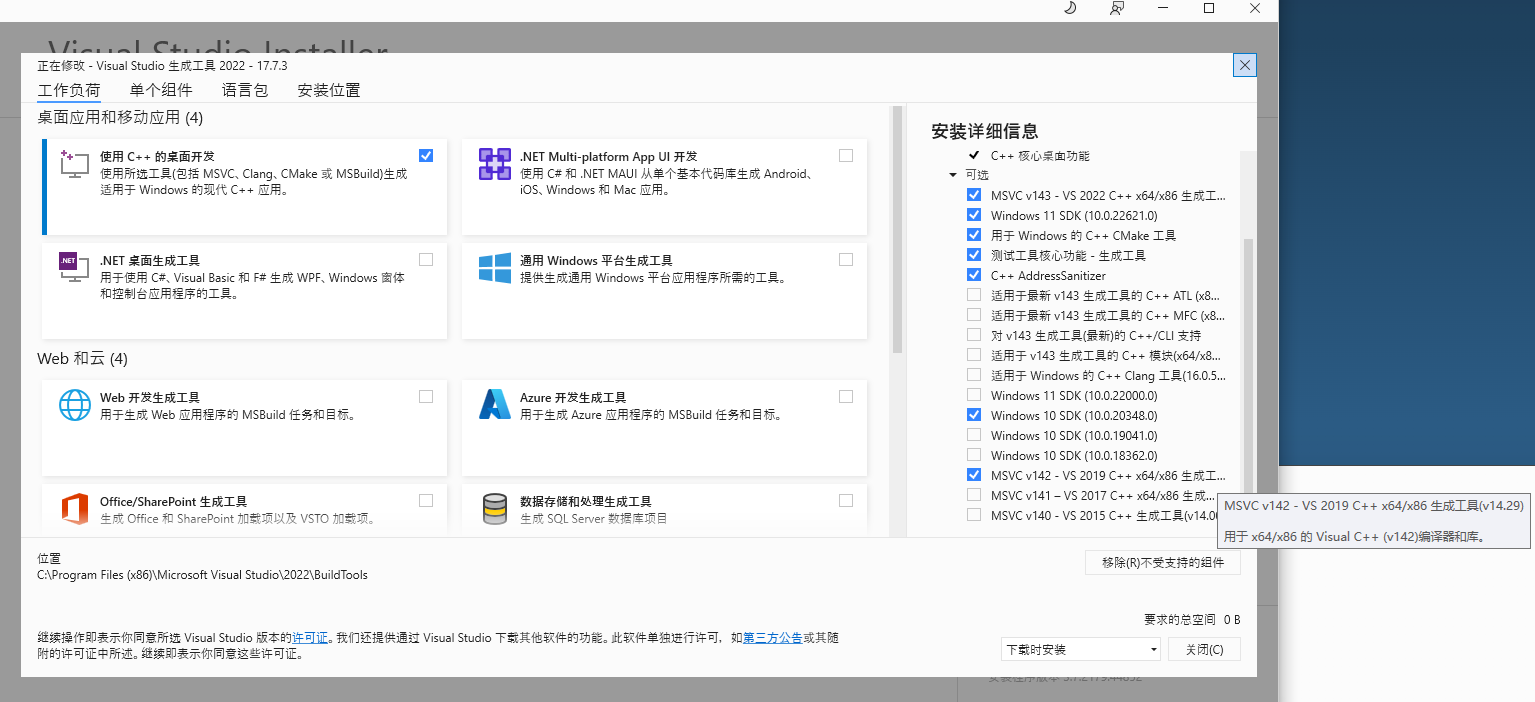Uncheck Windows 11 SDK (10.0.22621.0)
The height and width of the screenshot is (702, 1535).
(974, 215)
